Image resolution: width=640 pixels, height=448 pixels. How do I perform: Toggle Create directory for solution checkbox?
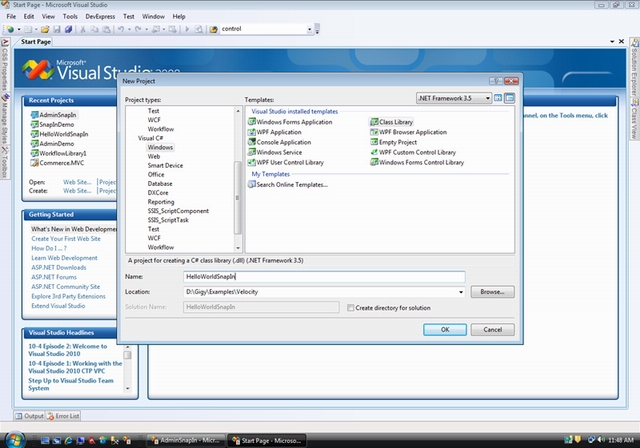tap(350, 308)
